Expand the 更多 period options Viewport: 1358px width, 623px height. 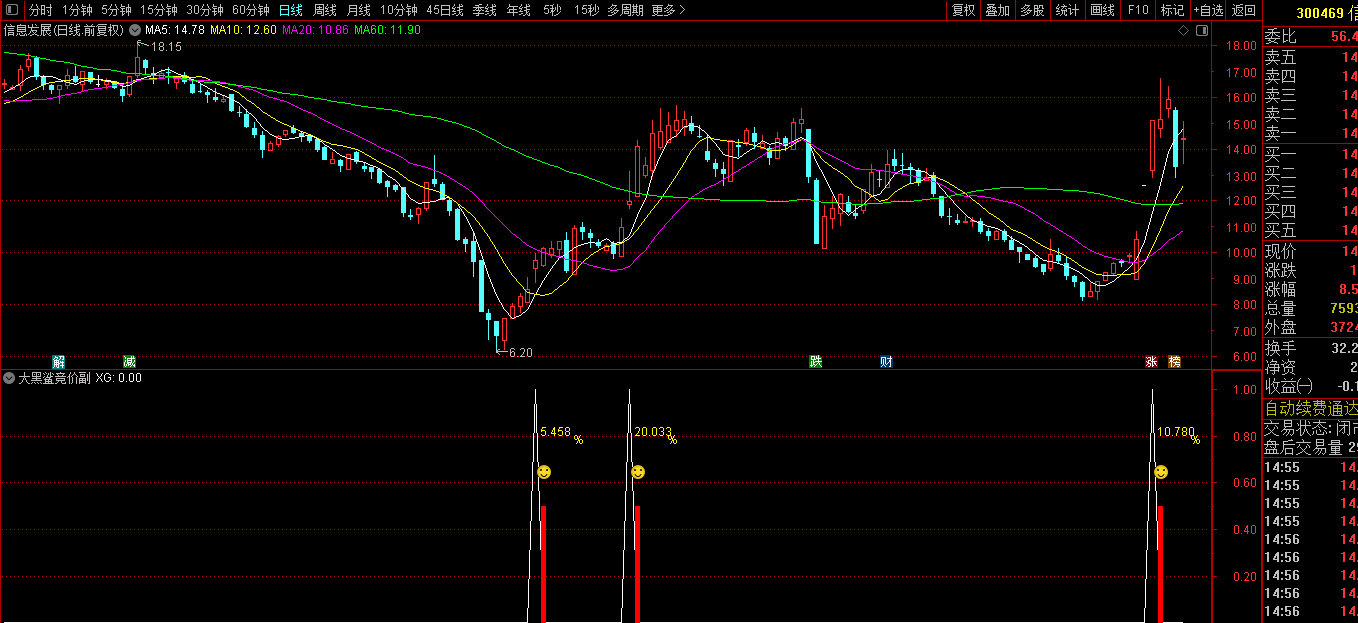[668, 10]
